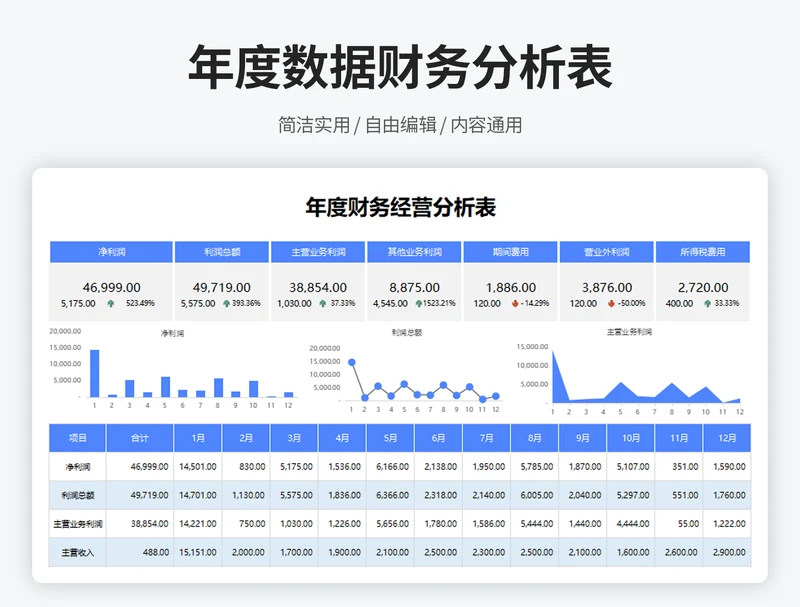Click the 年度数据财务分析表 main heading
This screenshot has width=800, height=607.
[x=400, y=67]
